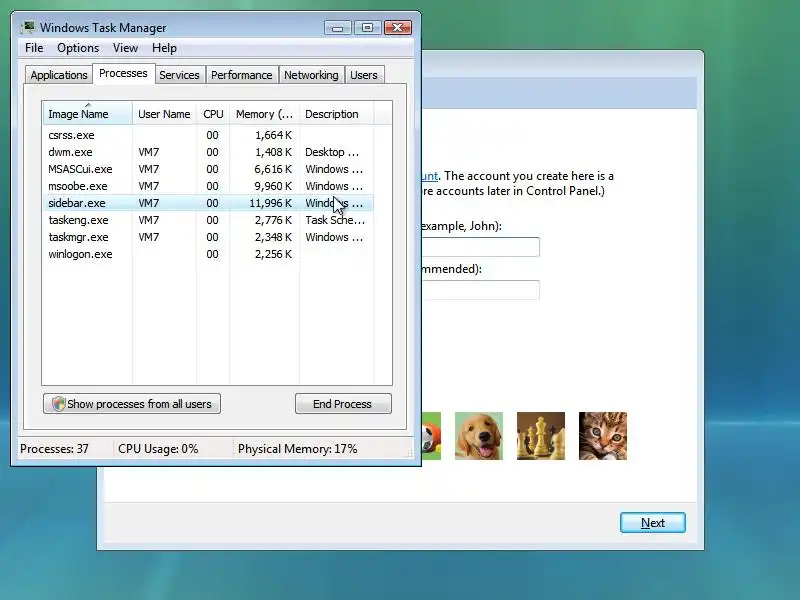Choose the partially hidden soccer ball picture
The image size is (800, 600).
tap(432, 436)
